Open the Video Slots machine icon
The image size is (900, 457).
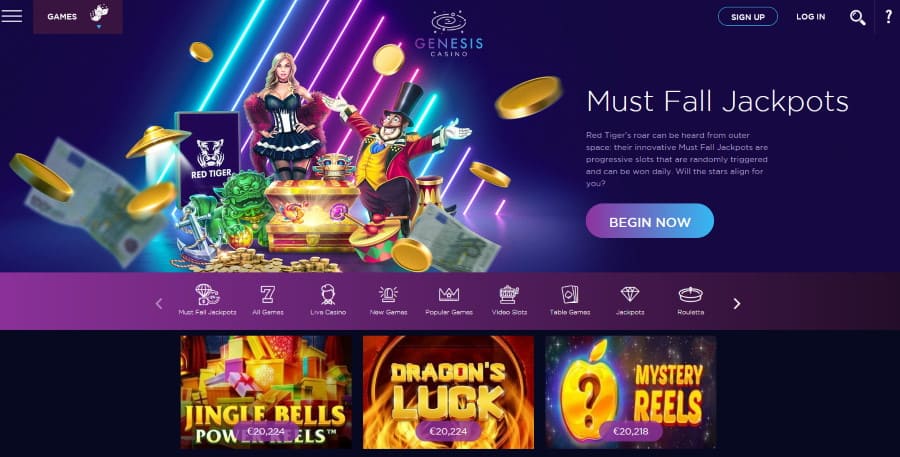pyautogui.click(x=509, y=295)
